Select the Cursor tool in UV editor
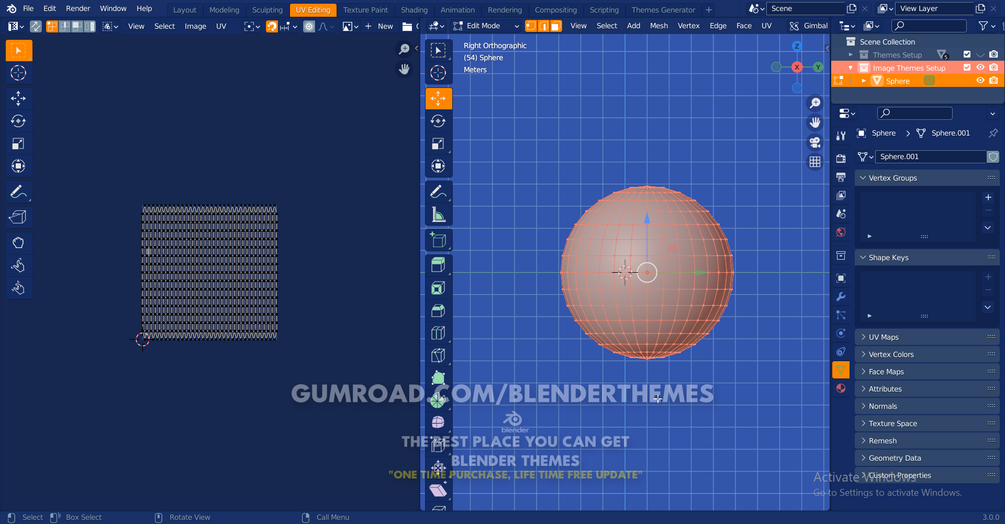Viewport: 1005px width, 524px height. [18, 73]
